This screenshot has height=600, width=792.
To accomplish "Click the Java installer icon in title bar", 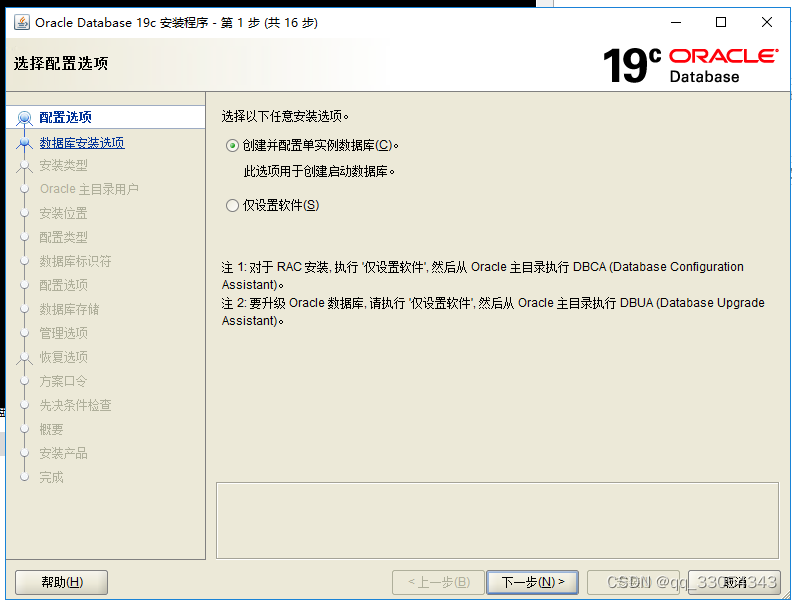I will tap(22, 23).
